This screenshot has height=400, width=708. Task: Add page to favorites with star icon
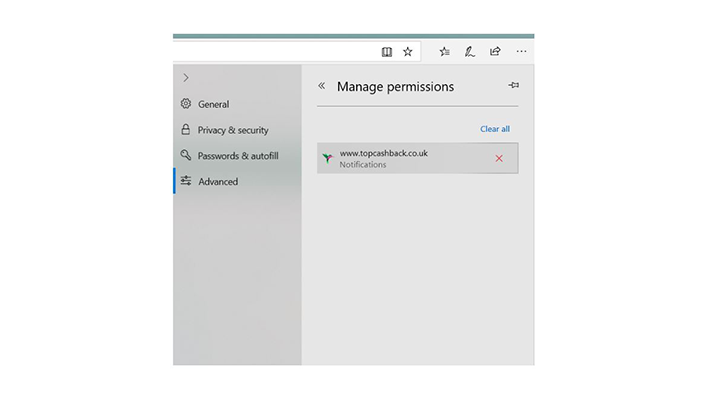click(408, 52)
